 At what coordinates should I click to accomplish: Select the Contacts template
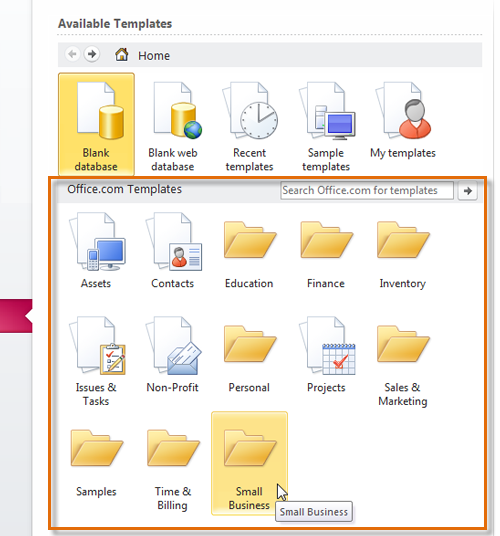pyautogui.click(x=173, y=250)
